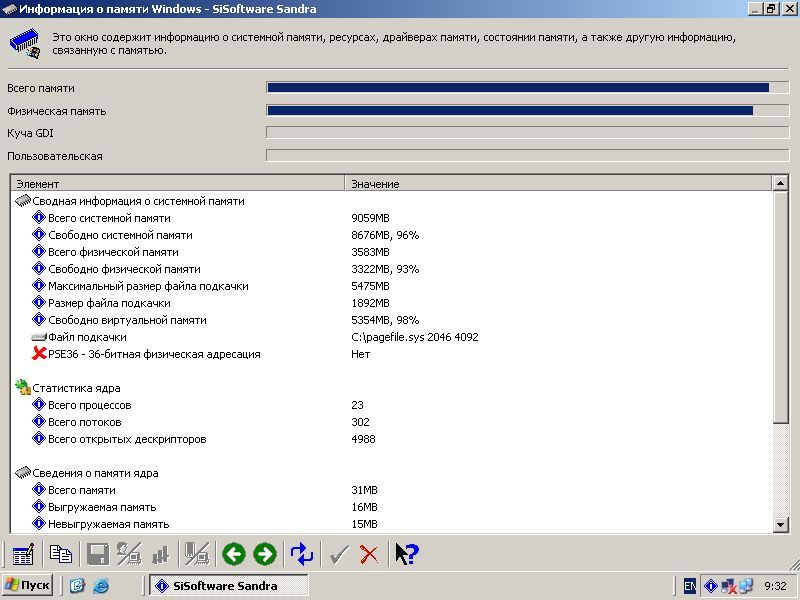800x600 pixels.
Task: Click the floppy disk Save icon
Action: coord(98,554)
